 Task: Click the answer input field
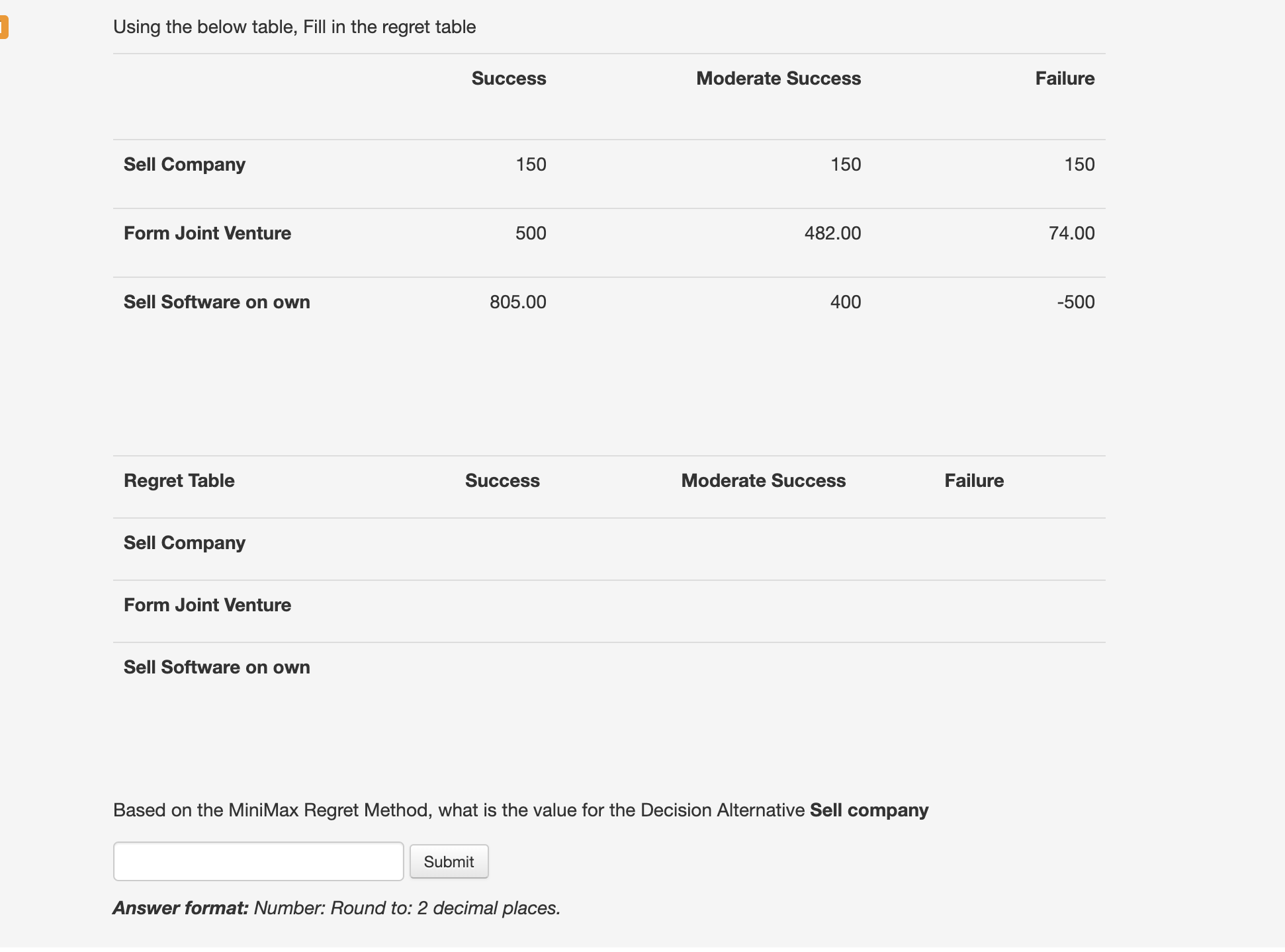[x=257, y=861]
